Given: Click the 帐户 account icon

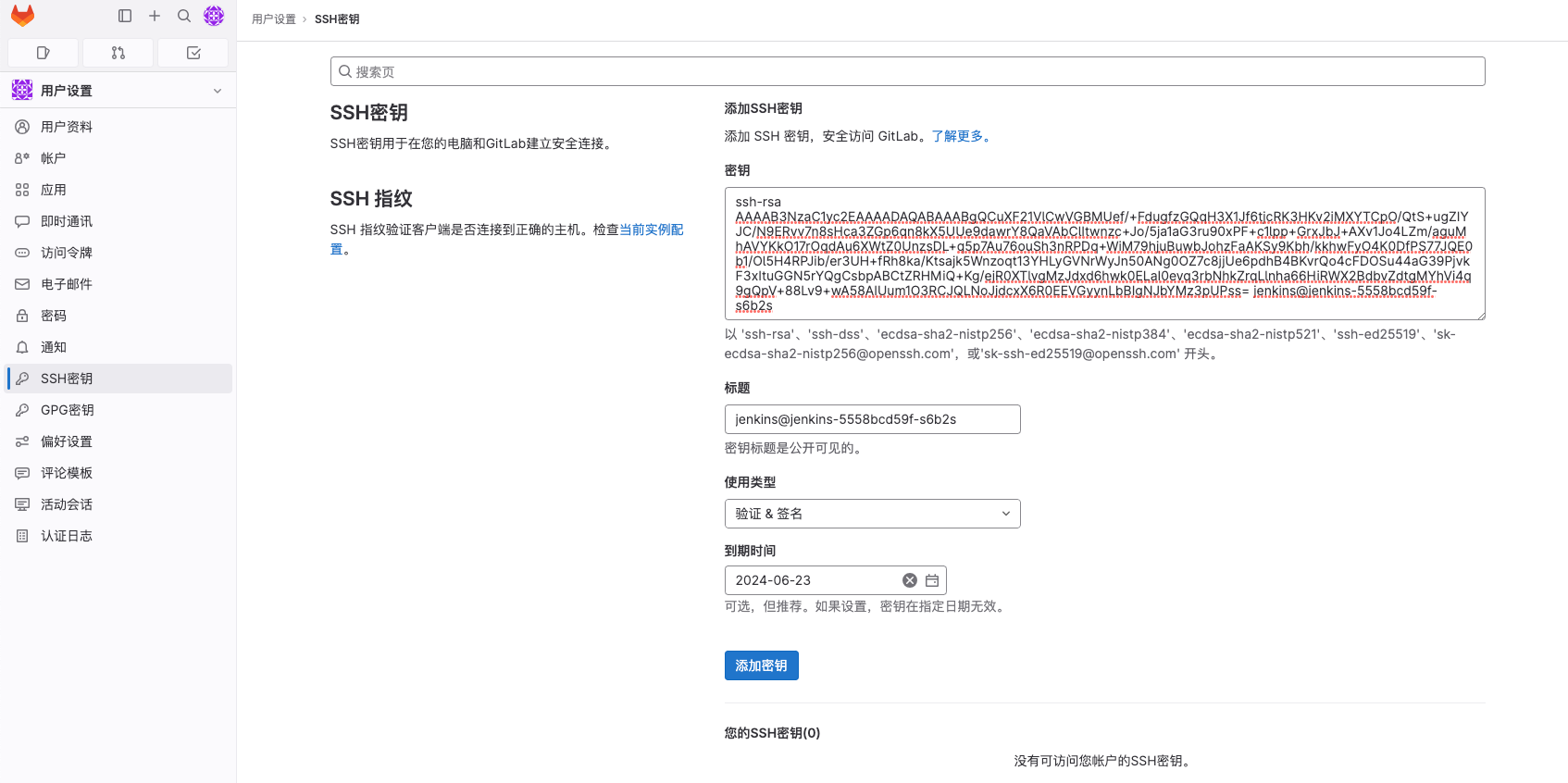Looking at the screenshot, I should 22,158.
